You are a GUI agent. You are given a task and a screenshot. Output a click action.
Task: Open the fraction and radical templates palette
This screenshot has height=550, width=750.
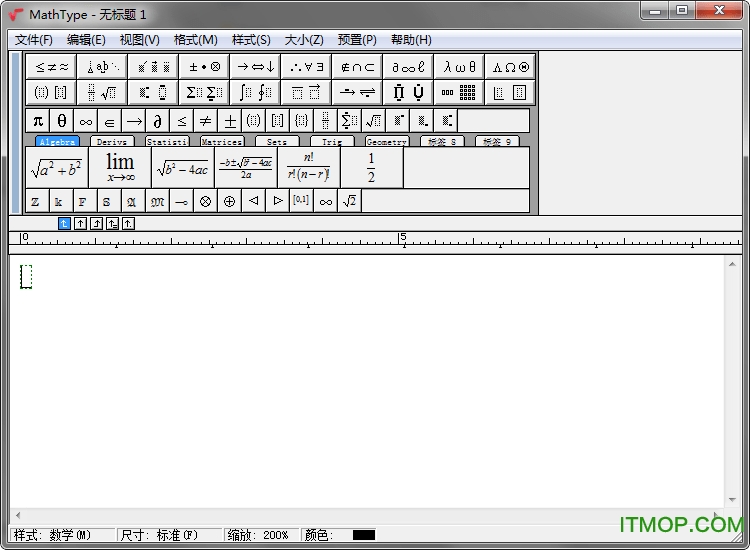coord(102,92)
